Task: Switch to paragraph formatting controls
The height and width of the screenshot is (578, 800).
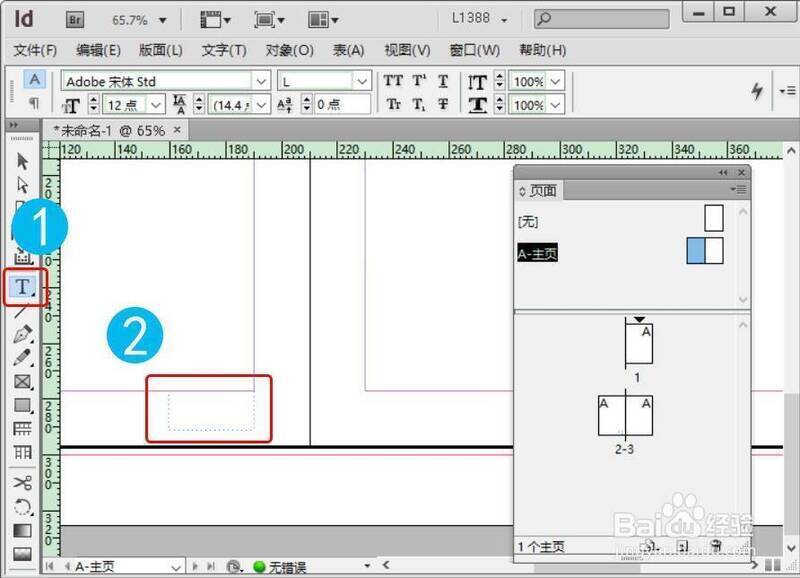Action: (x=34, y=103)
